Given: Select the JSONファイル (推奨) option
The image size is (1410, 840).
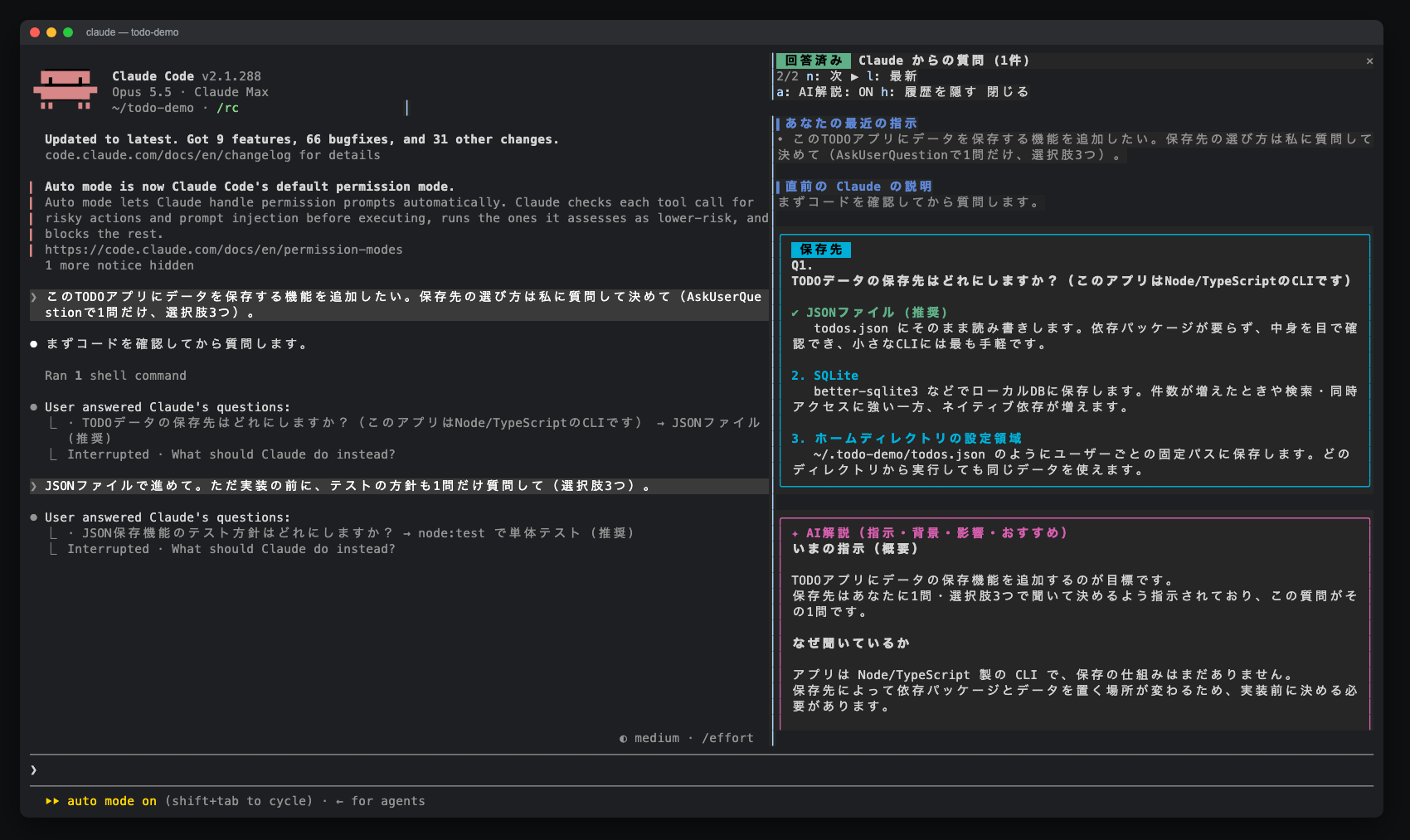Looking at the screenshot, I should (x=877, y=313).
